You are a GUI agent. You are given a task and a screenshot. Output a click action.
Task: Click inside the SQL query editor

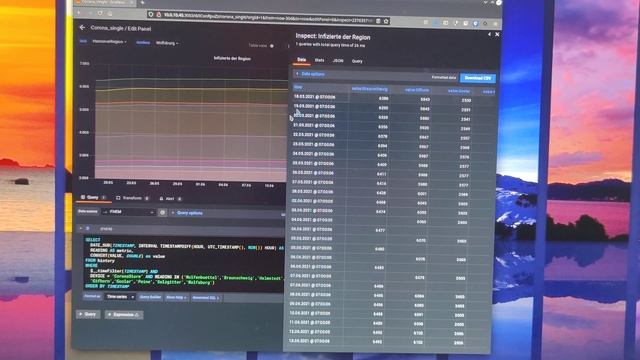tap(184, 263)
